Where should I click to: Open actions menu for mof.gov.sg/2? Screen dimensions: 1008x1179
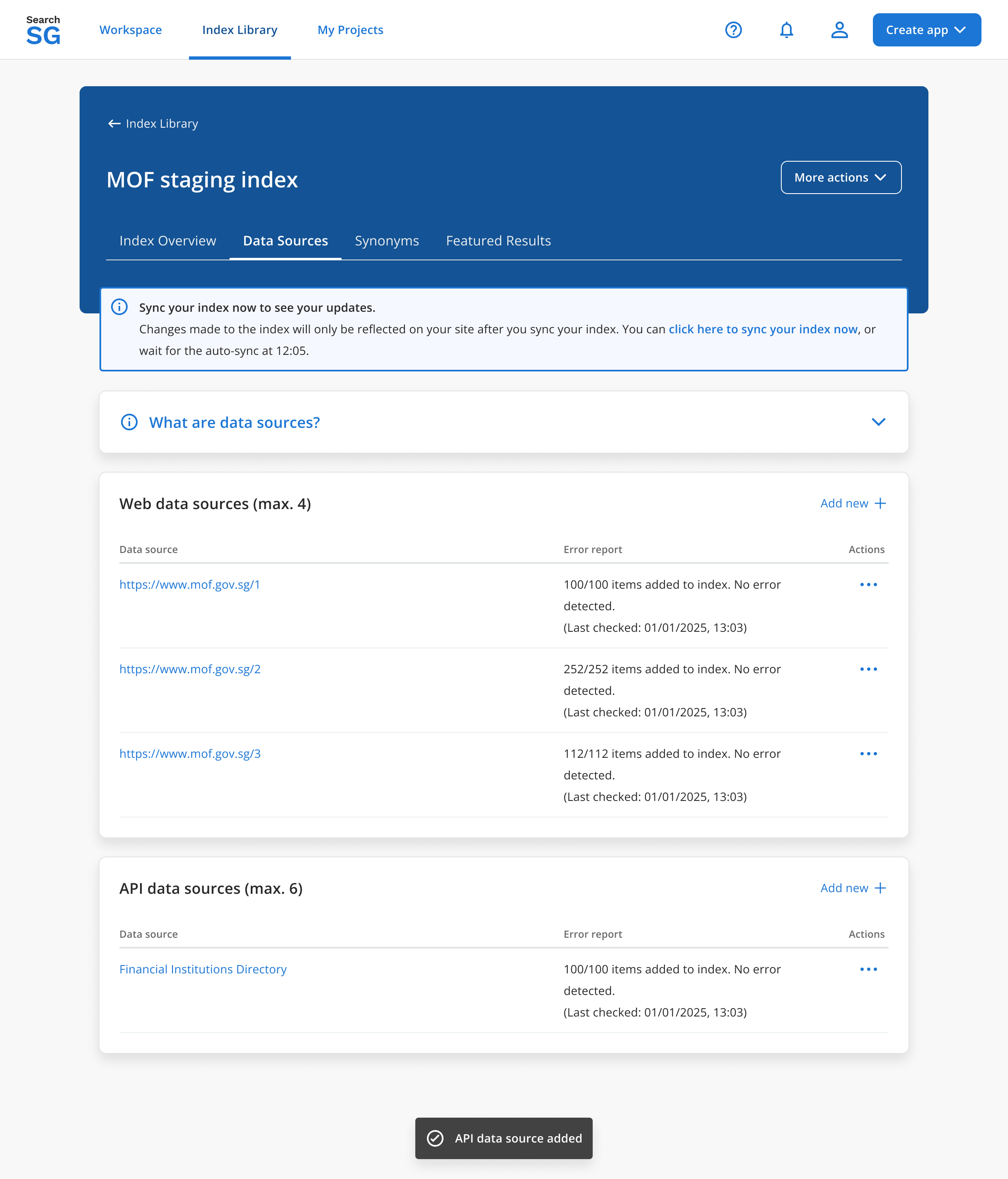[868, 669]
